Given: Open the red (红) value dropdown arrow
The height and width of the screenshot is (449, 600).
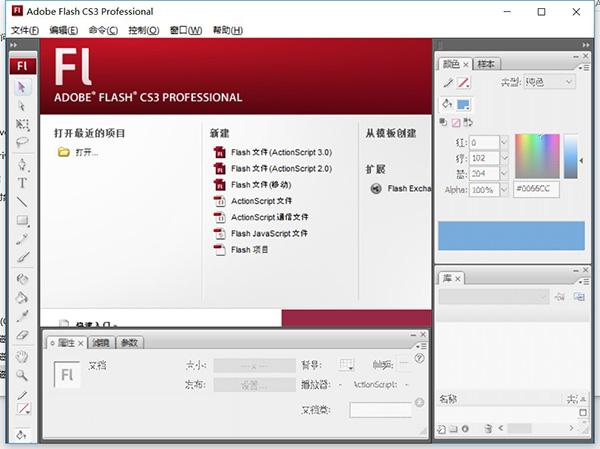Looking at the screenshot, I should click(503, 142).
